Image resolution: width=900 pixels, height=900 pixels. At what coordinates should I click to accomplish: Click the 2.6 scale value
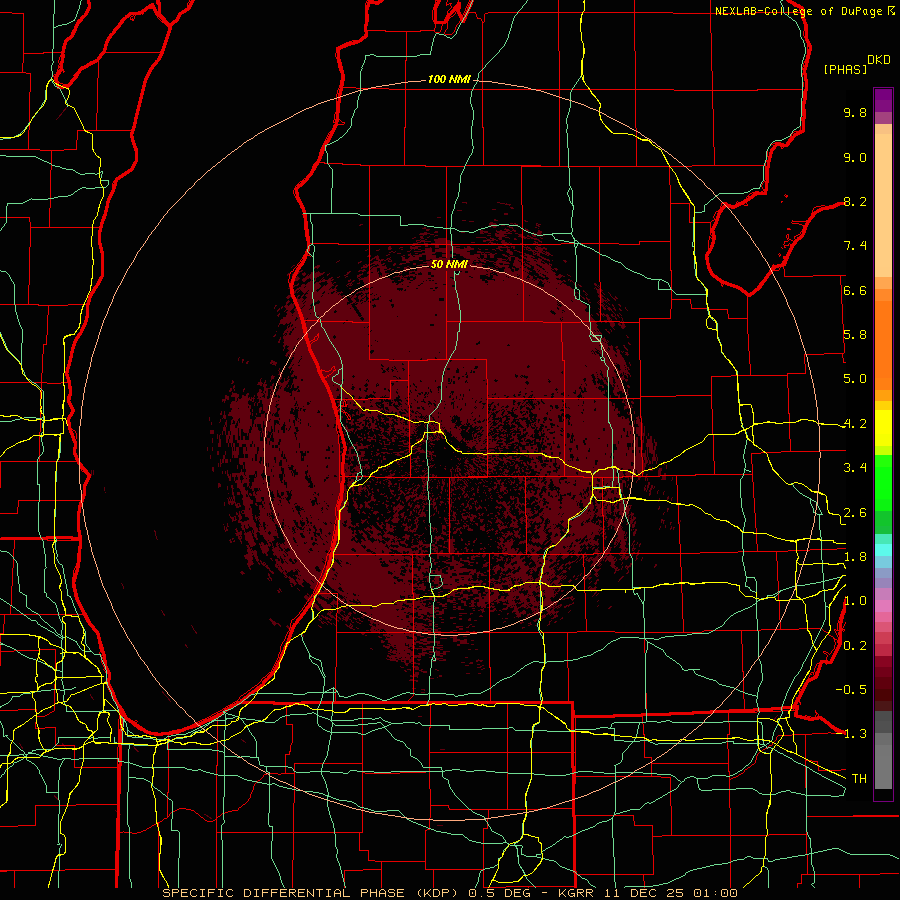tap(855, 513)
